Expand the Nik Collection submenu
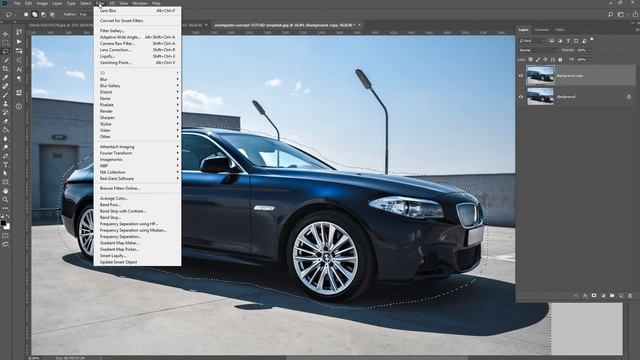The height and width of the screenshot is (360, 640). tap(138, 172)
